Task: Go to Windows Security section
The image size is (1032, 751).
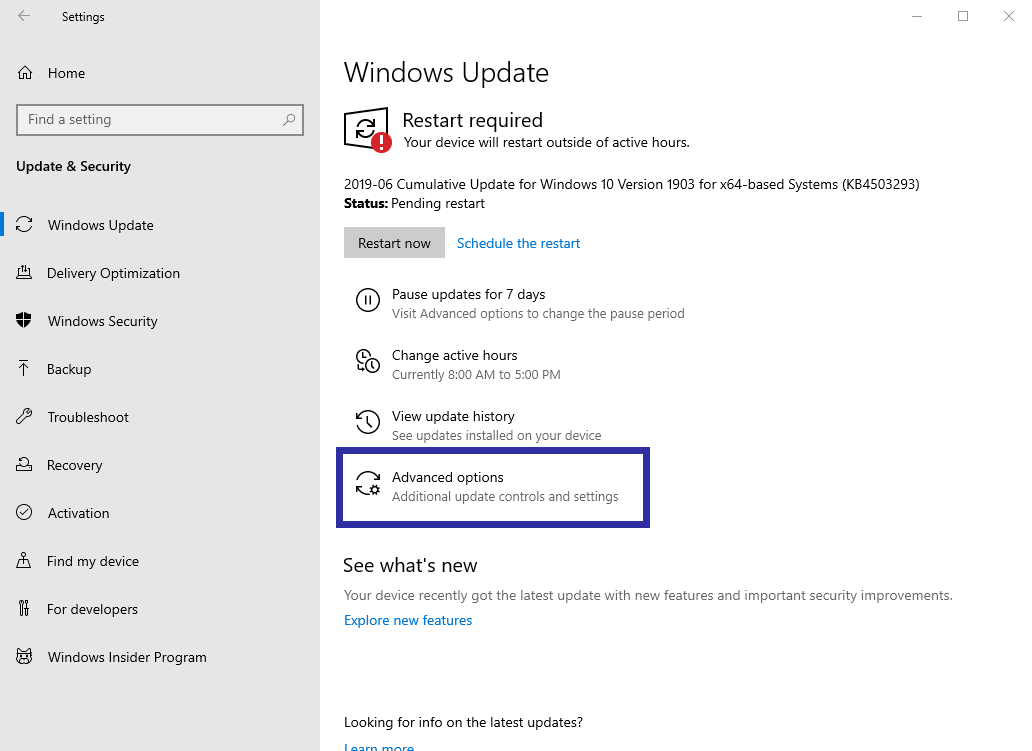Action: (103, 321)
